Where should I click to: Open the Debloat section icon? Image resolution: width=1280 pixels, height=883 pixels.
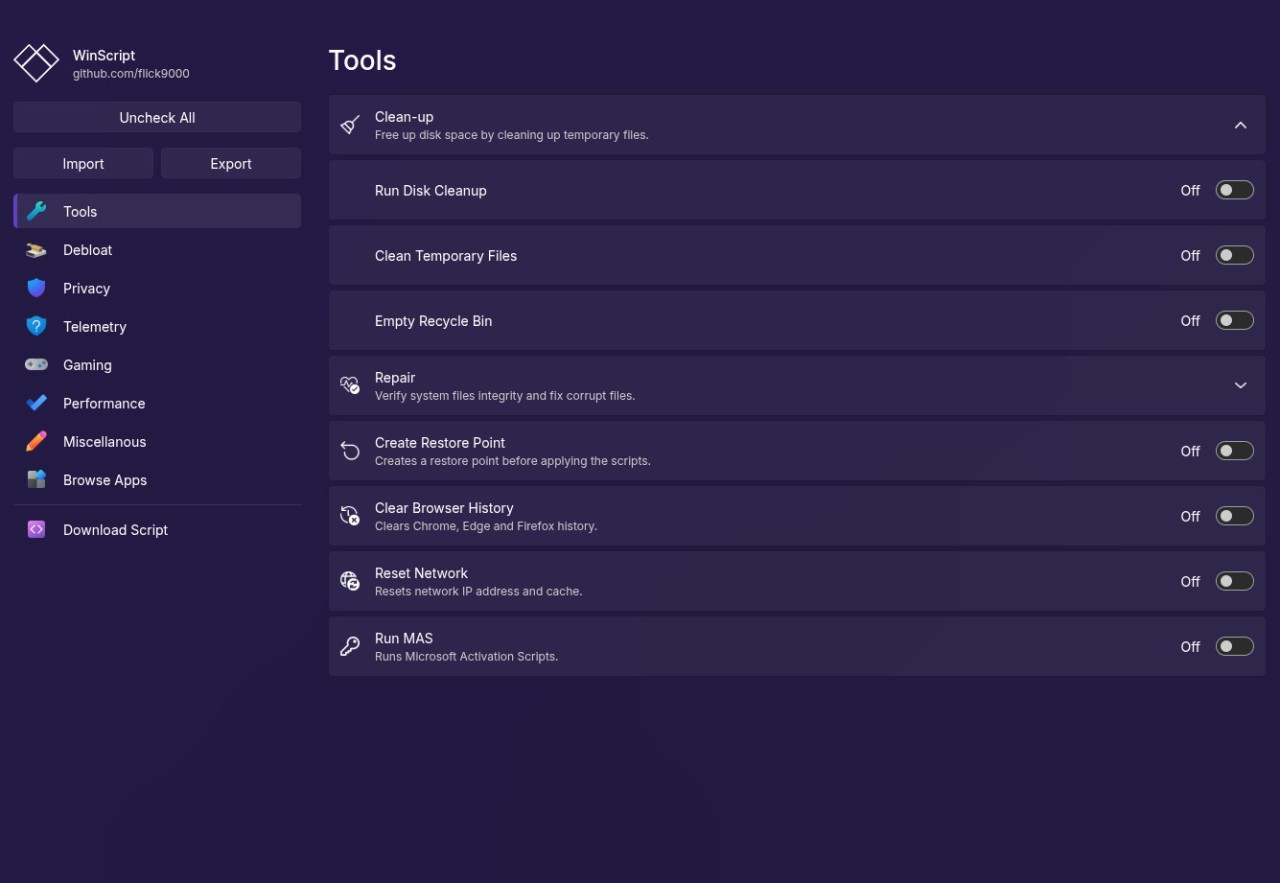(38, 249)
